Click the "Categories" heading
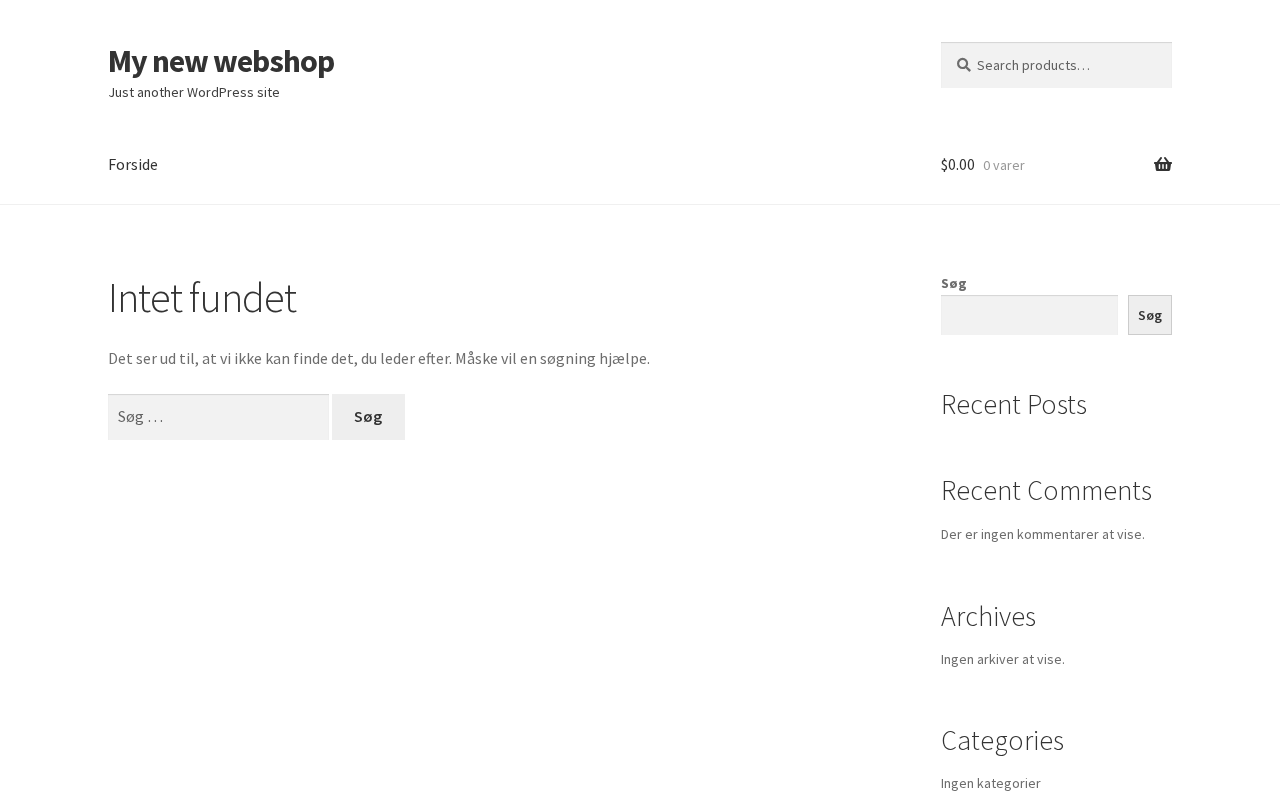Viewport: 1280px width, 800px height. [x=1002, y=740]
